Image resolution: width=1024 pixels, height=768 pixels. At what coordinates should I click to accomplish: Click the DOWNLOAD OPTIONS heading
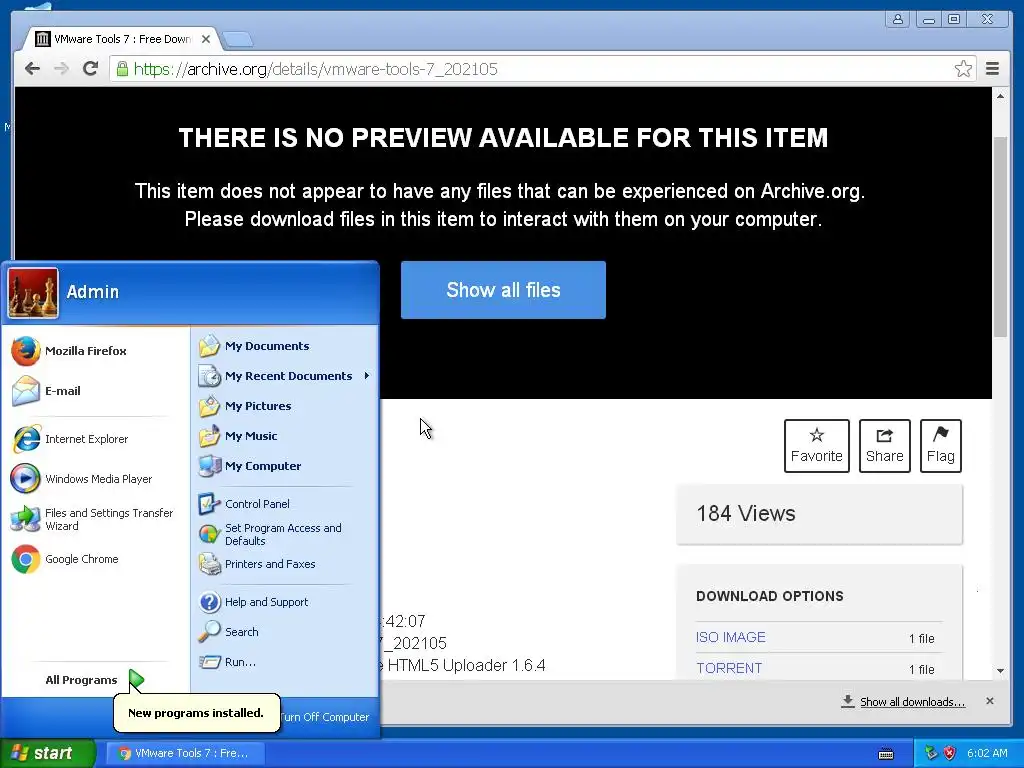[769, 596]
